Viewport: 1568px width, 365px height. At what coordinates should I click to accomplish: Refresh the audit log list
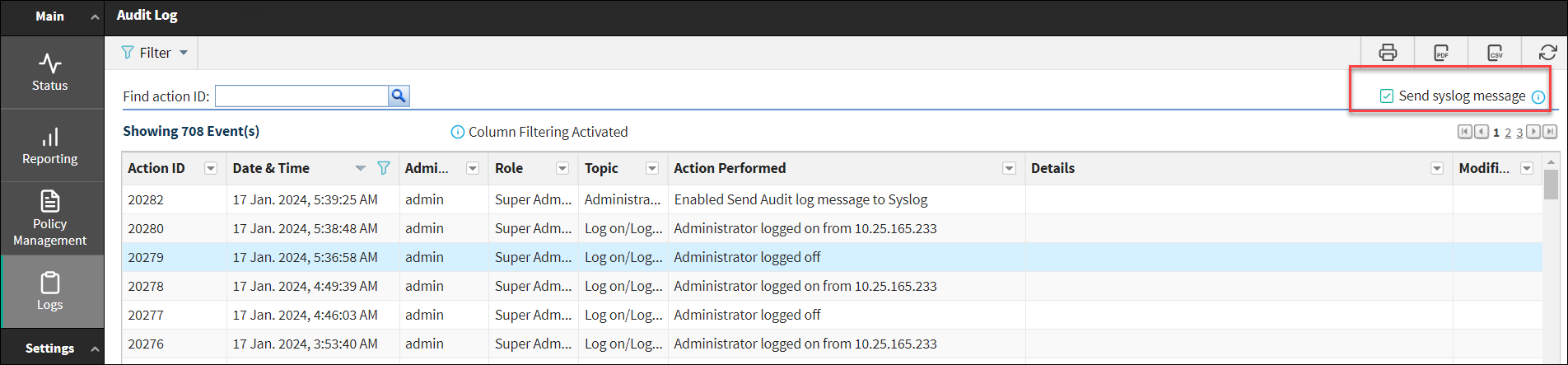(x=1547, y=53)
